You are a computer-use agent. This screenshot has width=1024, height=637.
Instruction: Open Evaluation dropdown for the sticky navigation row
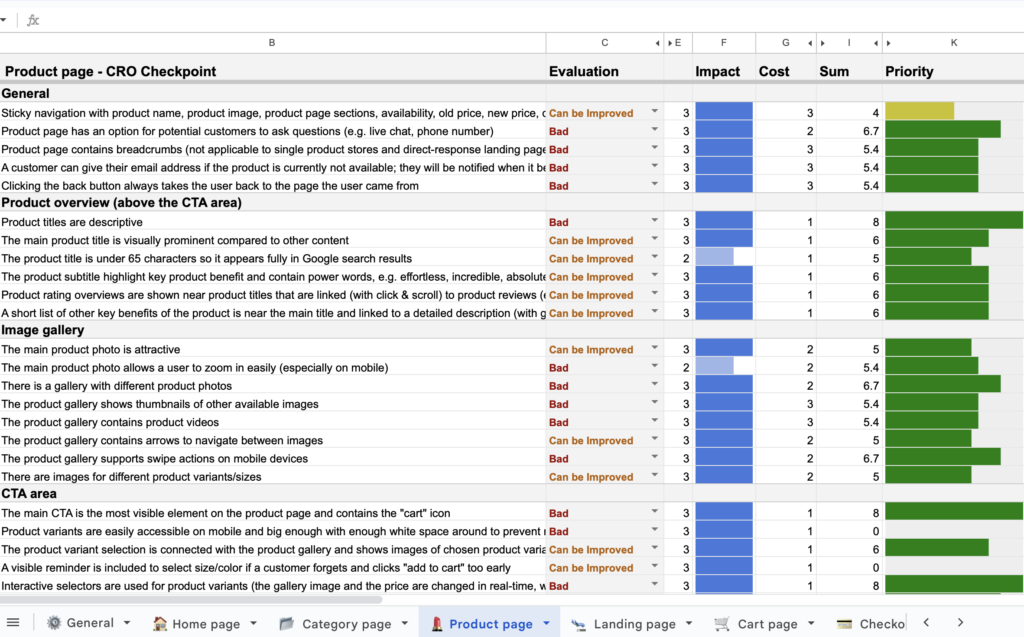655,113
